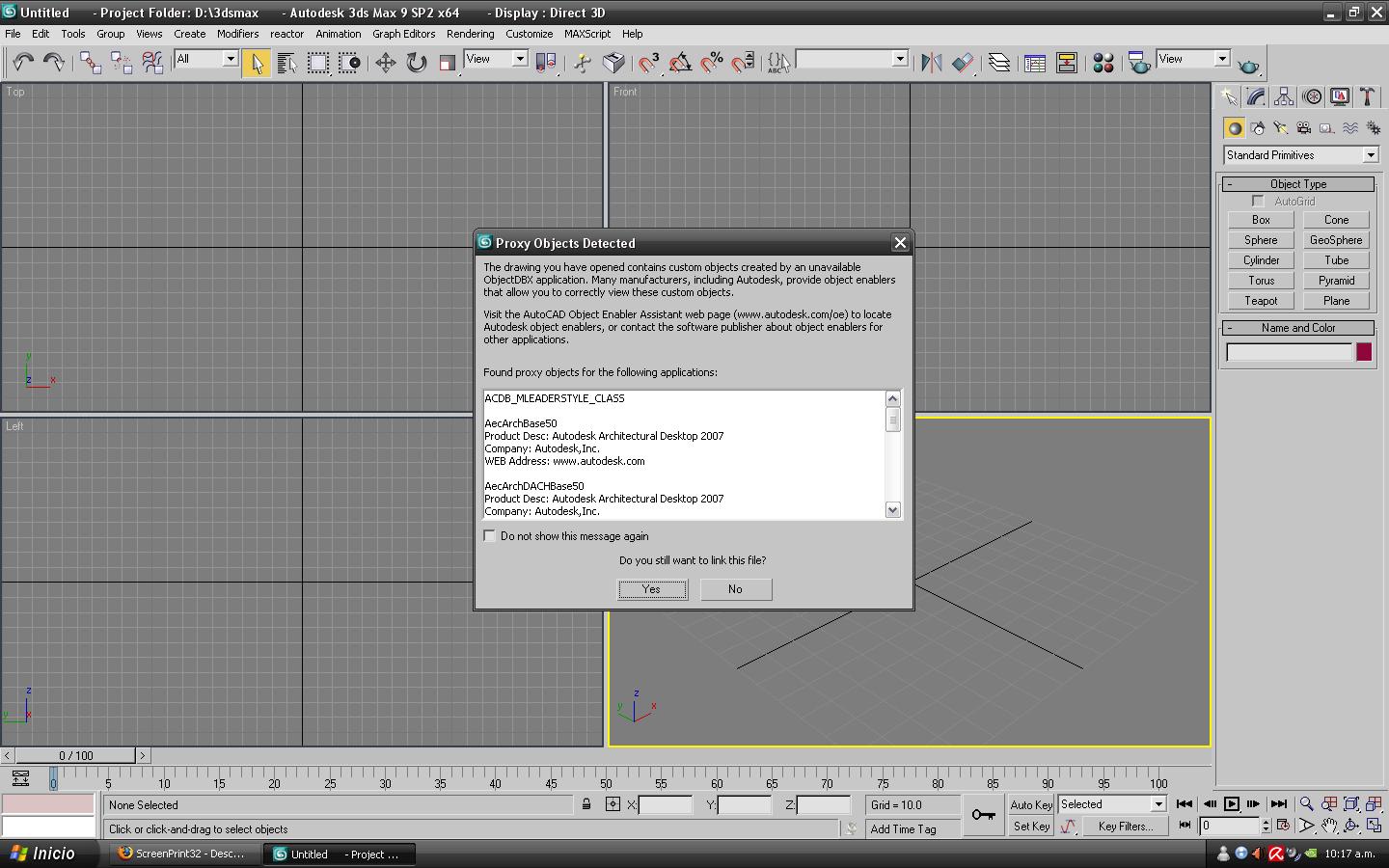The width and height of the screenshot is (1389, 868).
Task: Click the Redo arrow in the main toolbar
Action: pos(54,63)
